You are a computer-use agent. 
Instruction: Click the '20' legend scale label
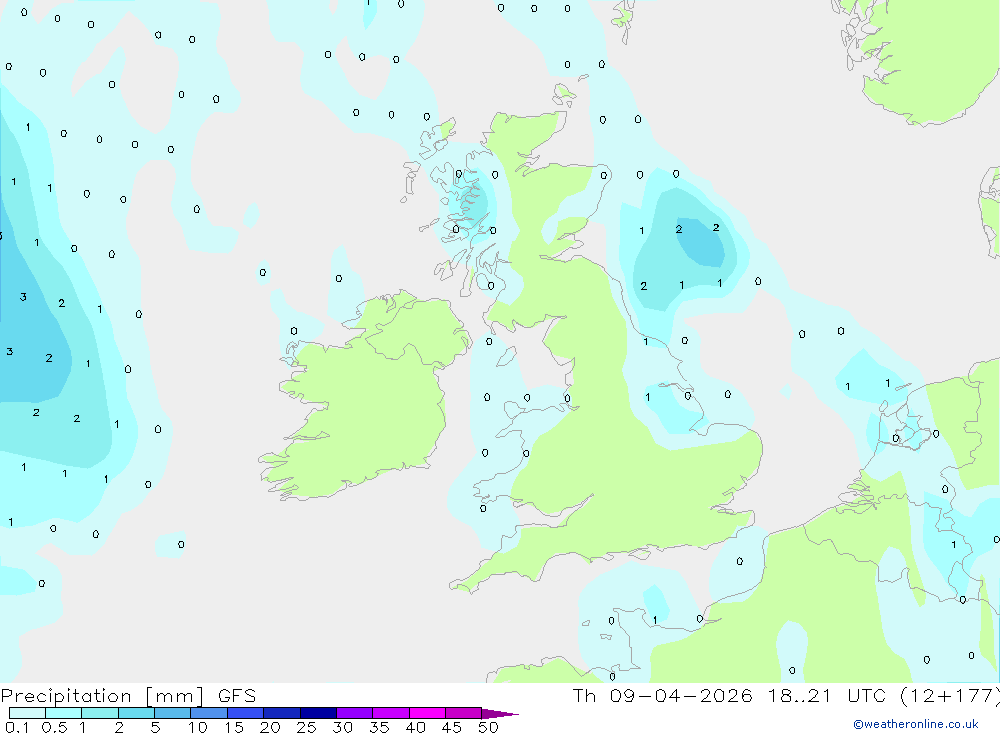coord(270,727)
